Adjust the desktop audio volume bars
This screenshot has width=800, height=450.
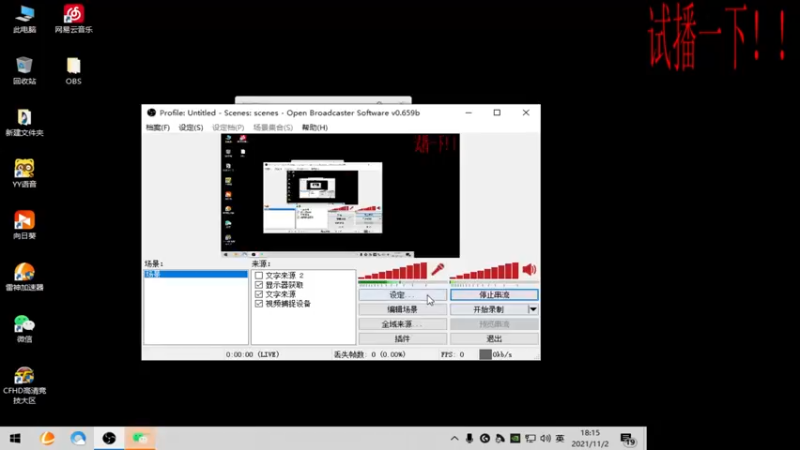click(484, 271)
